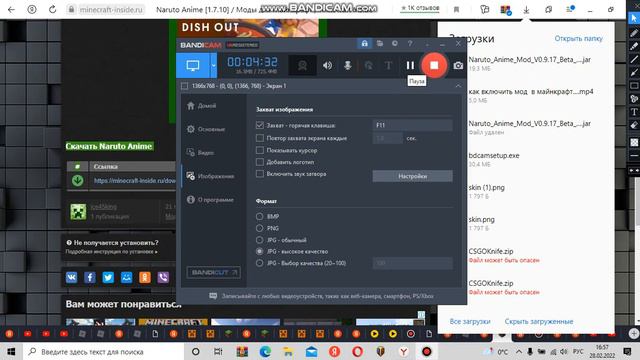Enable Добавить логотип checkbox
Viewport: 640px width, 360px height.
(260, 162)
